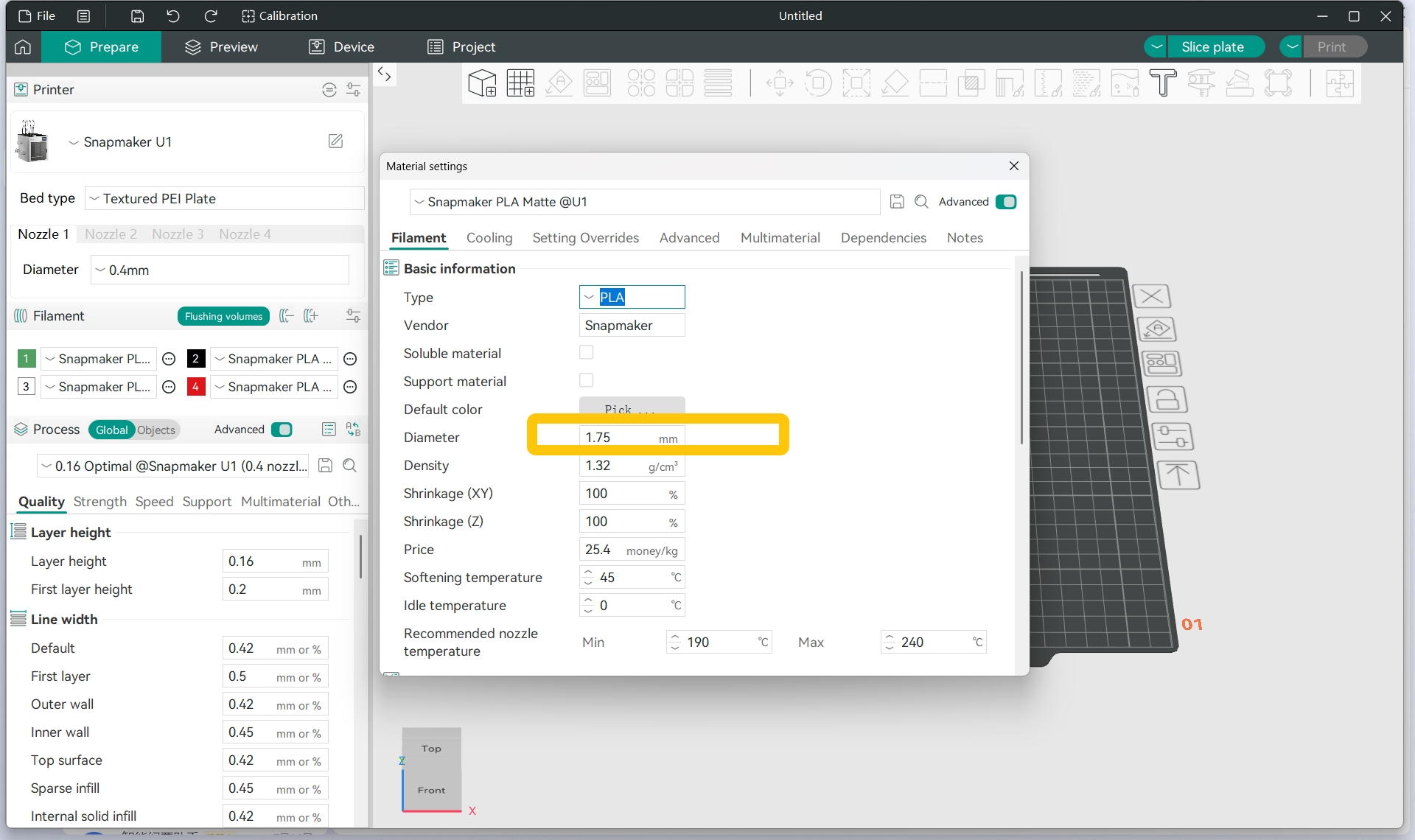Click the Flushing volumes button
The width and height of the screenshot is (1415, 840).
pyautogui.click(x=223, y=316)
